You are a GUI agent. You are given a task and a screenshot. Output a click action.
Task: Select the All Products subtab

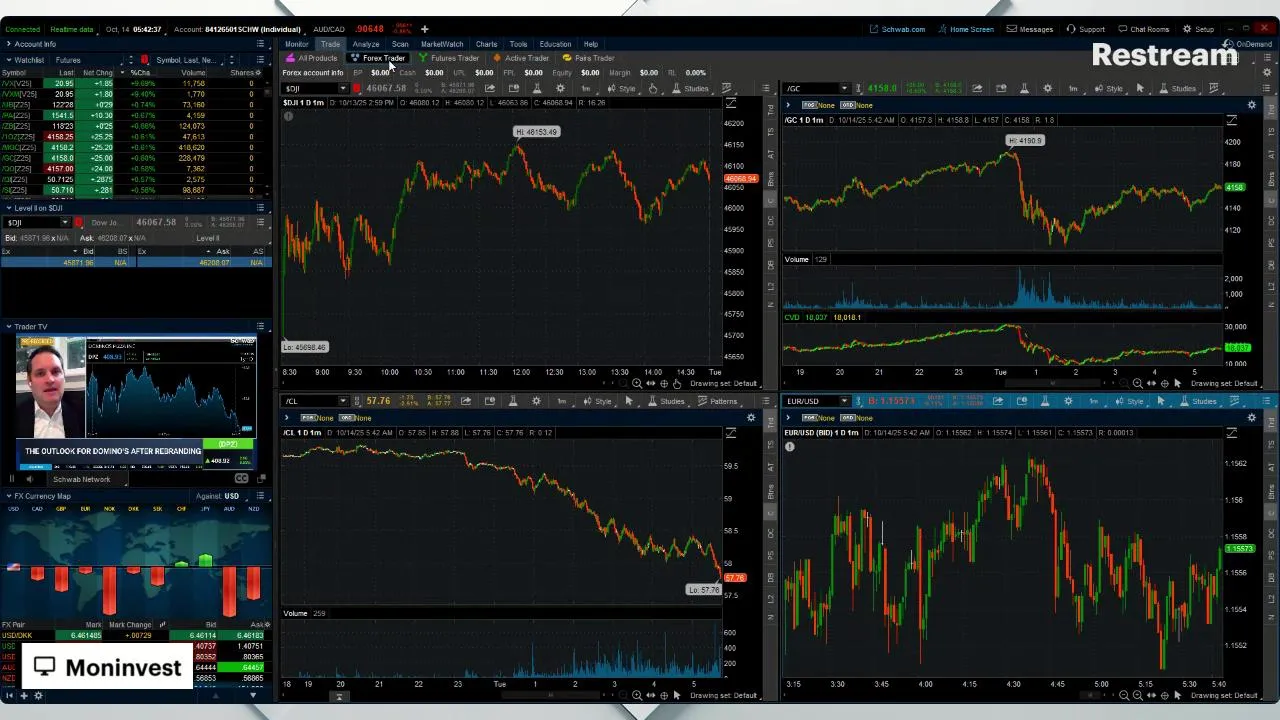tap(312, 58)
